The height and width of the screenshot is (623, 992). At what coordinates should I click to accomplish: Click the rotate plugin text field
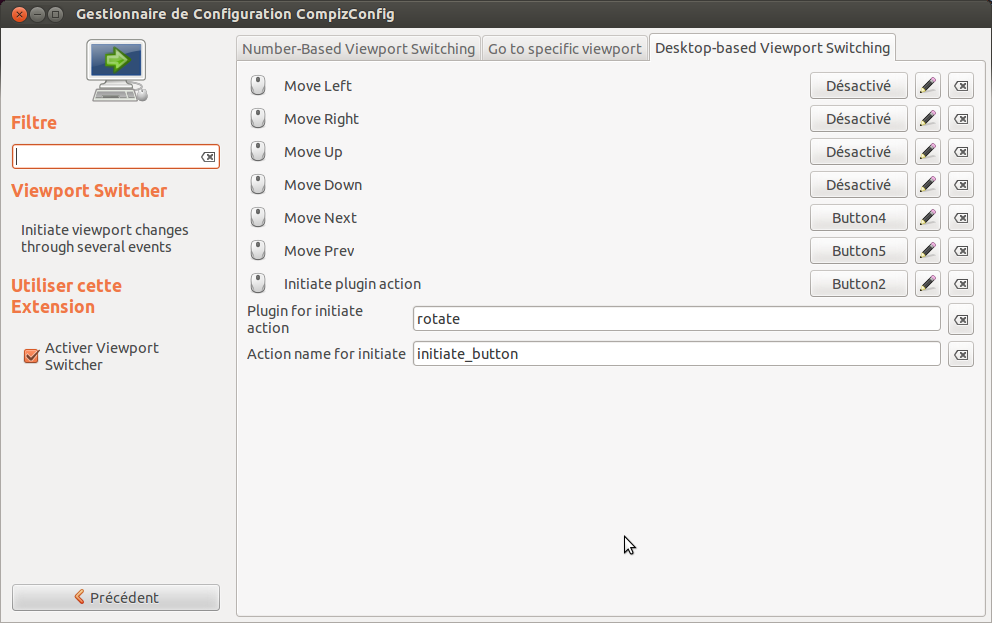click(676, 319)
